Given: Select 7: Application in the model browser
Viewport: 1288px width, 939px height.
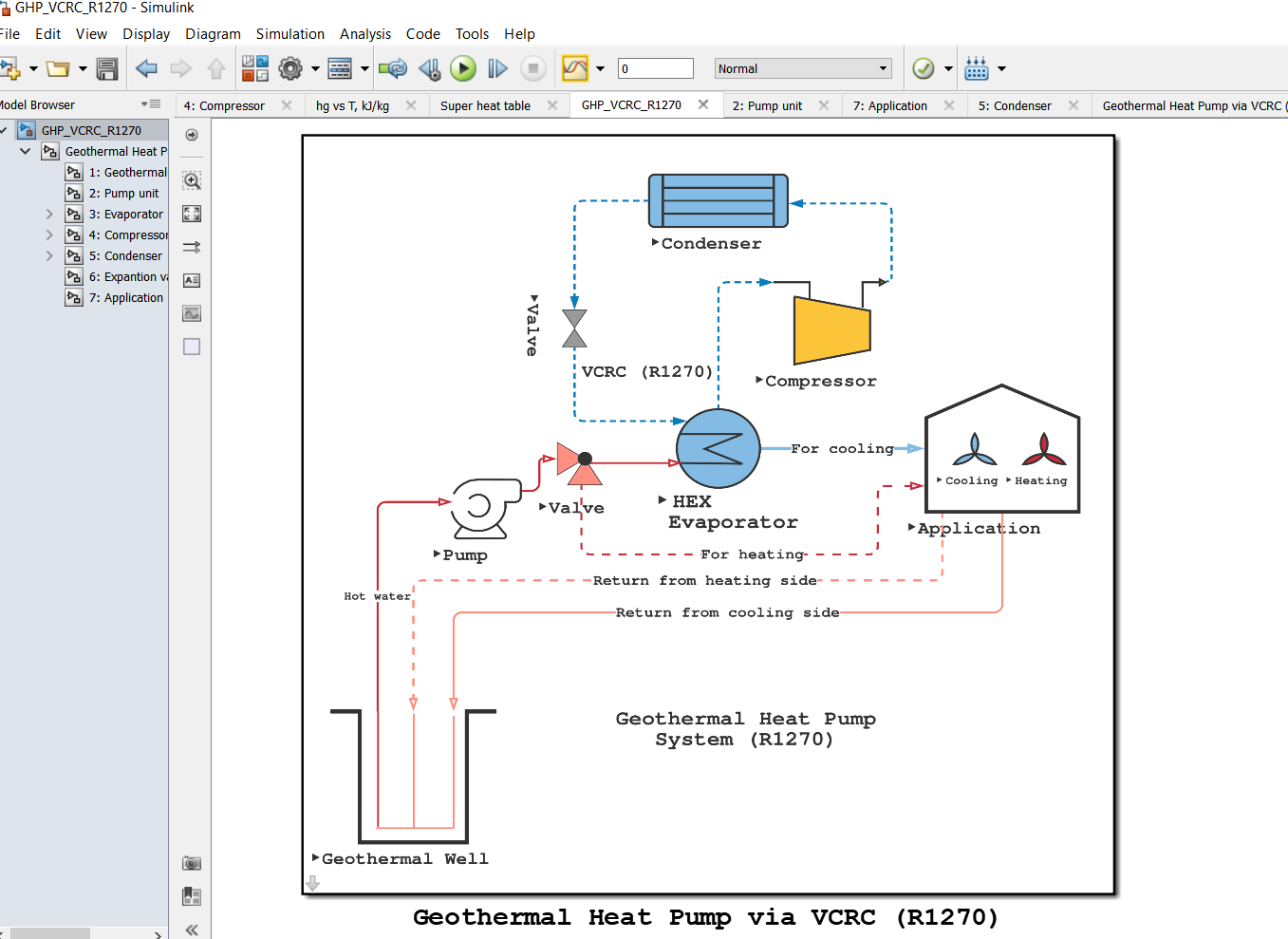Looking at the screenshot, I should 125,297.
